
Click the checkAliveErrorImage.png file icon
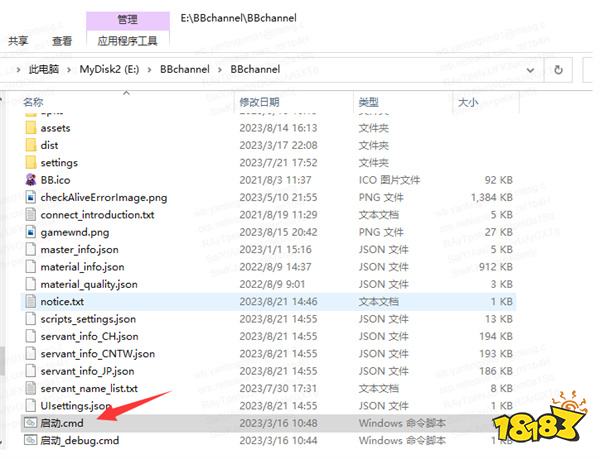[x=30, y=197]
